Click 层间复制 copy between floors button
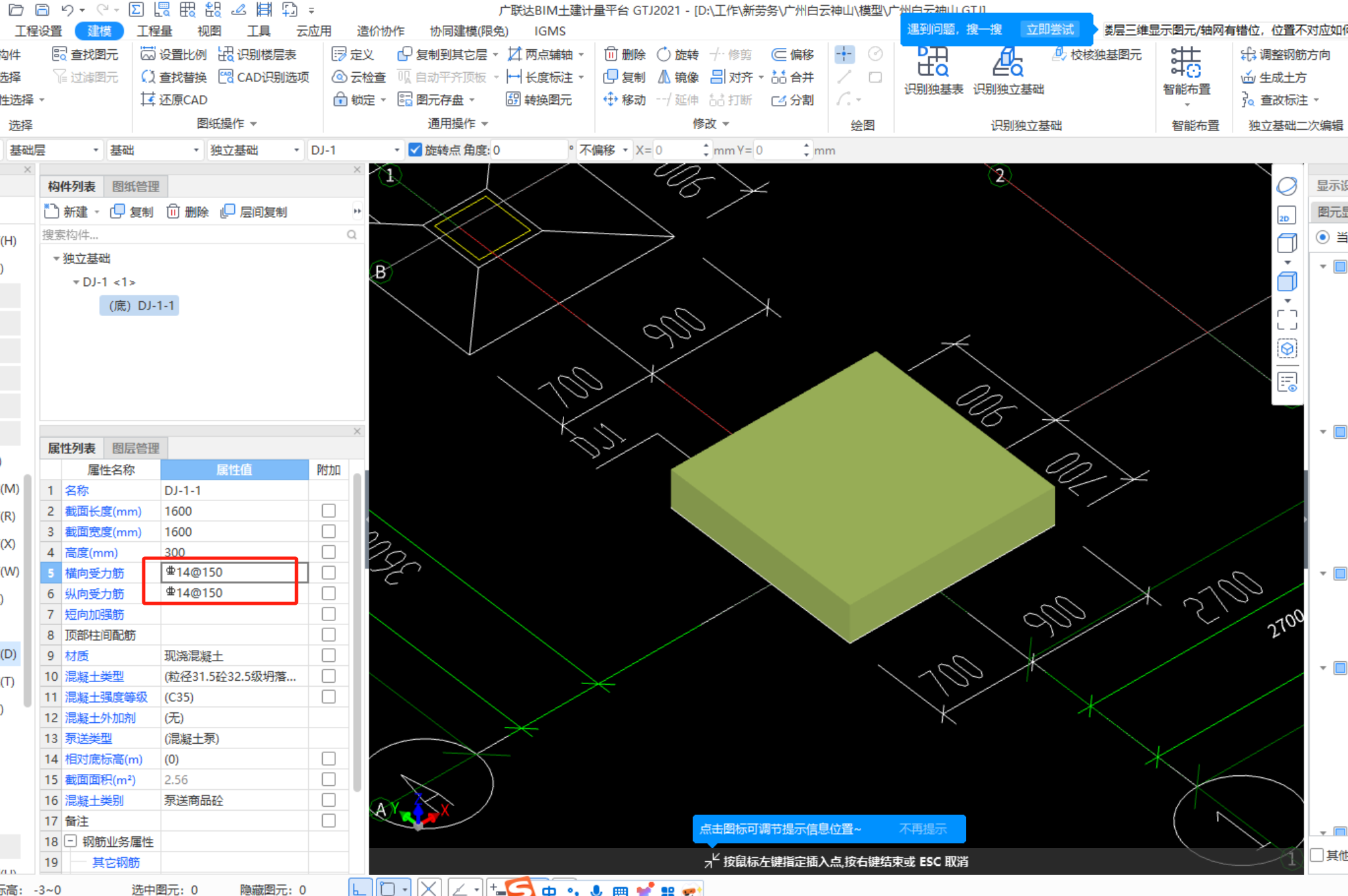1348x896 pixels. click(x=254, y=212)
